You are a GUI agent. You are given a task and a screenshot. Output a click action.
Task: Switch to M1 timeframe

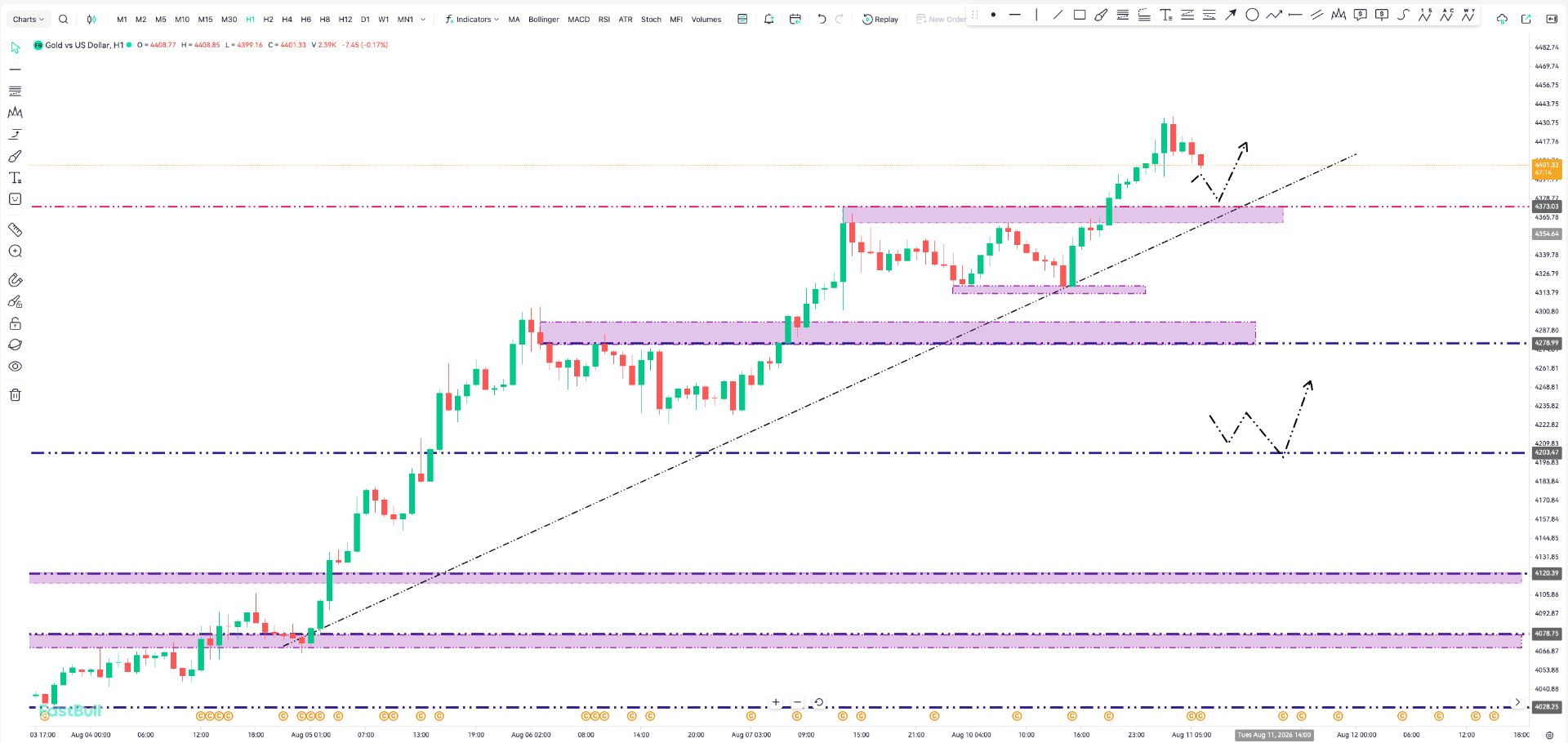coord(122,19)
